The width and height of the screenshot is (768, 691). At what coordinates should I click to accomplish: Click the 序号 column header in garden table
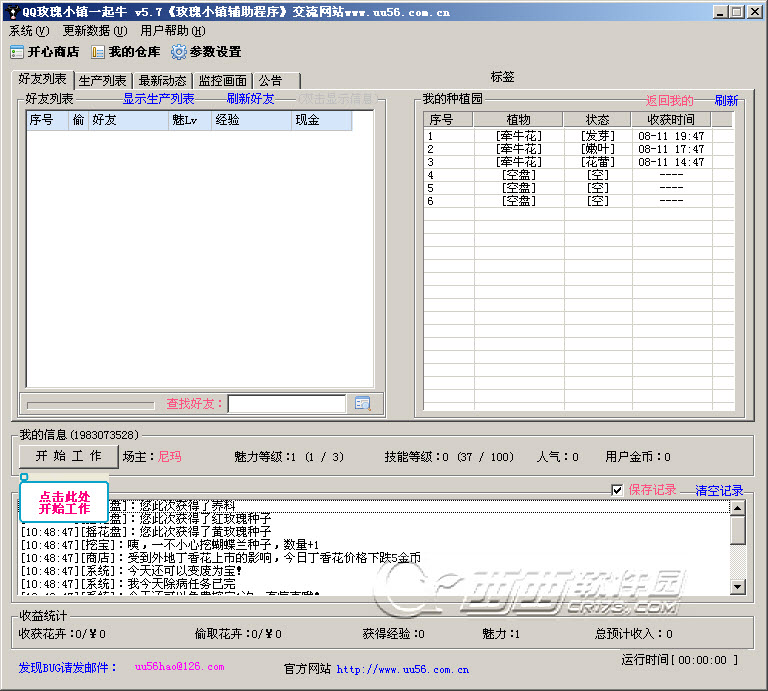448,119
